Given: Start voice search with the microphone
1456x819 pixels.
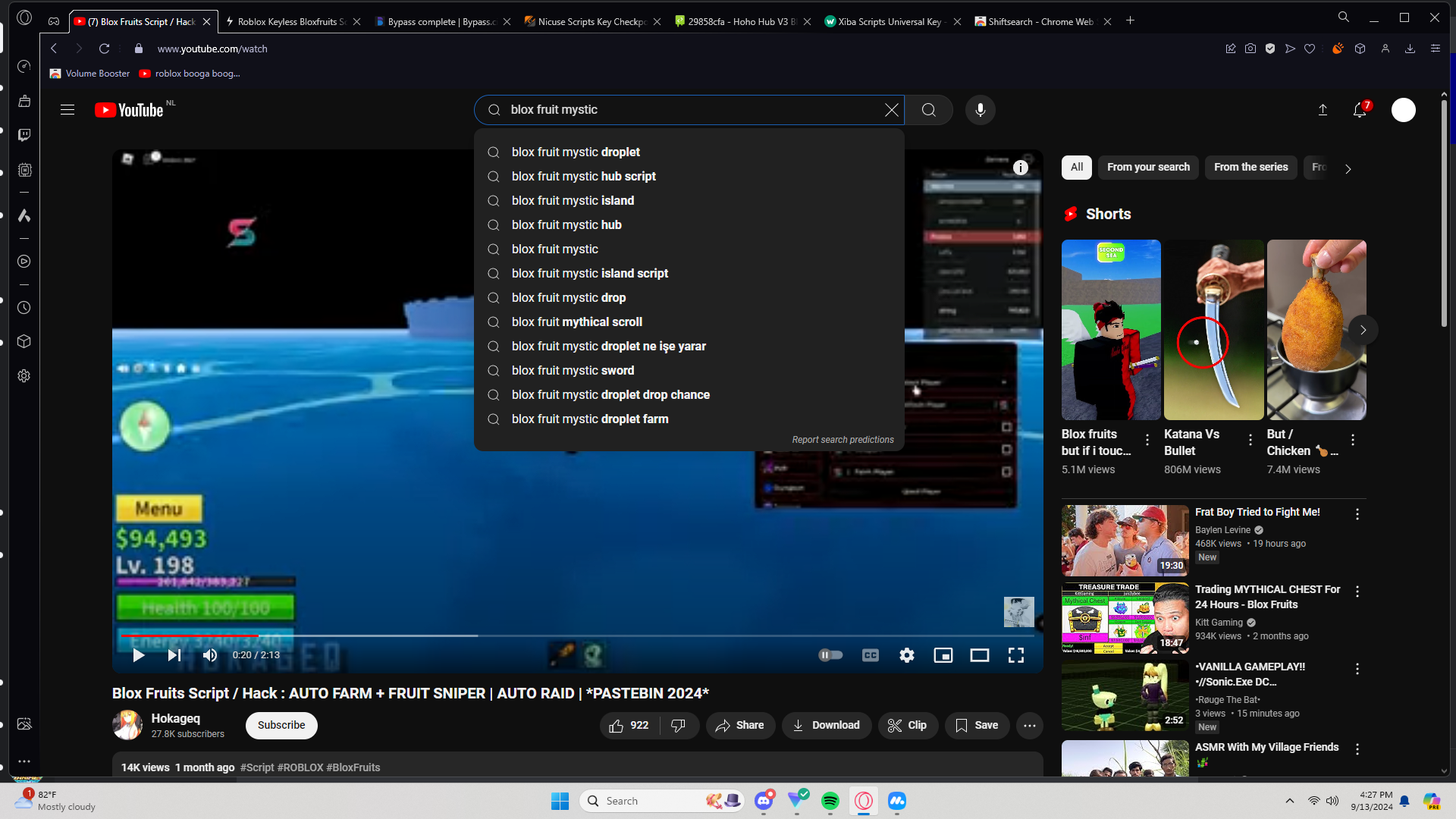Looking at the screenshot, I should (981, 110).
